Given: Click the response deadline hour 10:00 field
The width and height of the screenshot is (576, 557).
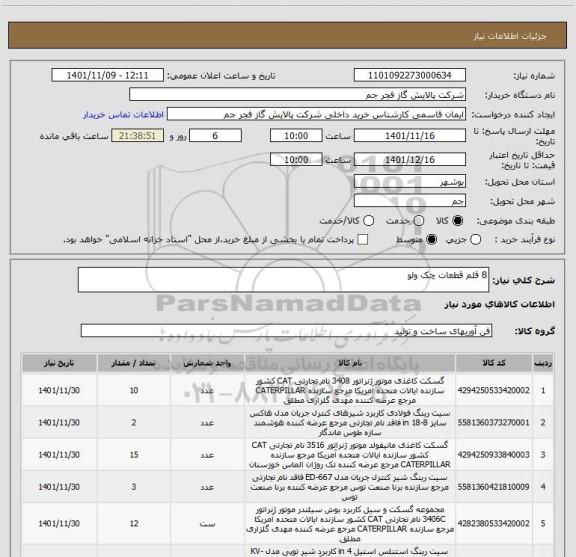Looking at the screenshot, I should point(296,136).
